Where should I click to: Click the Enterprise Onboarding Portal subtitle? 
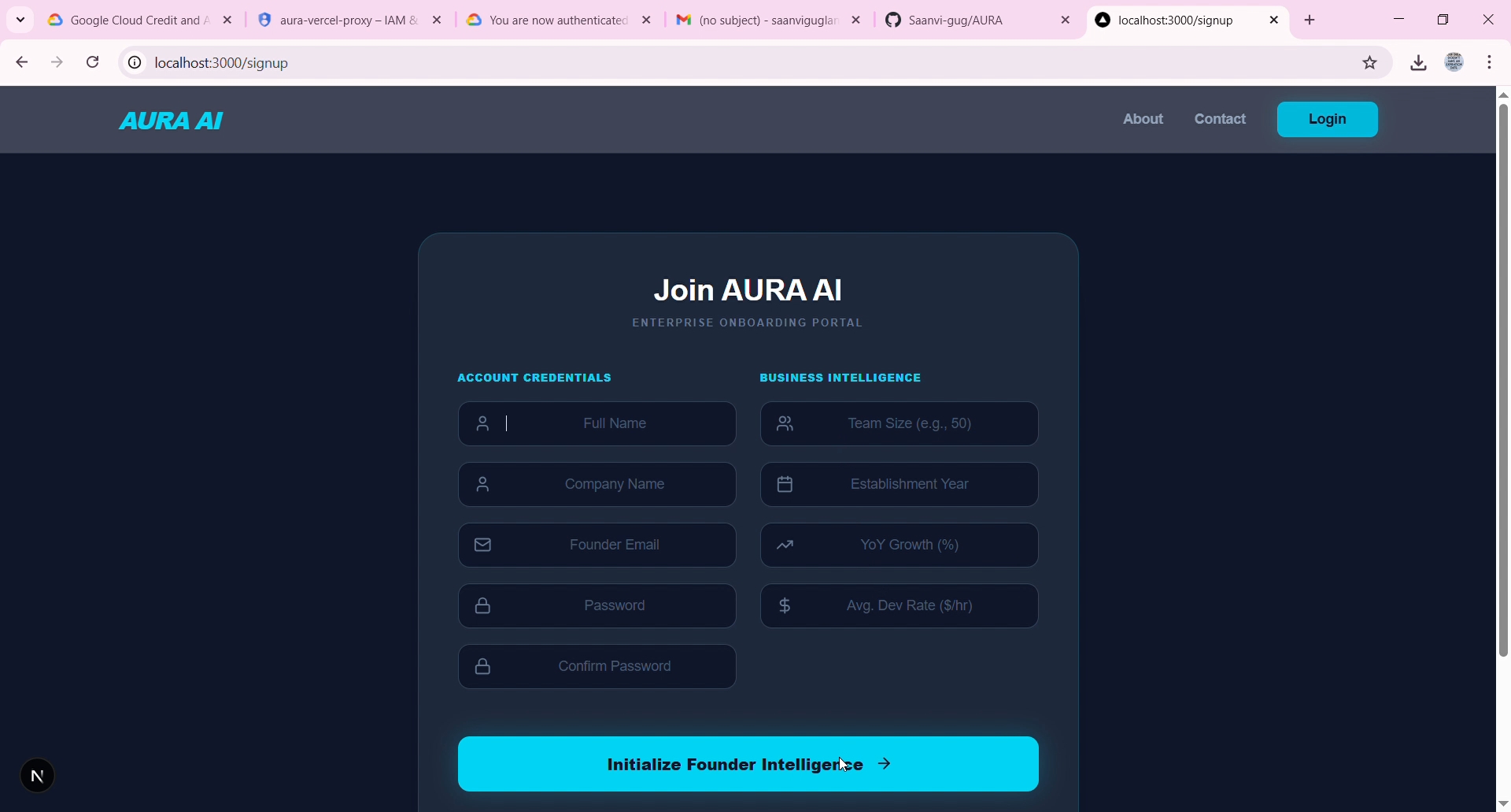[748, 323]
